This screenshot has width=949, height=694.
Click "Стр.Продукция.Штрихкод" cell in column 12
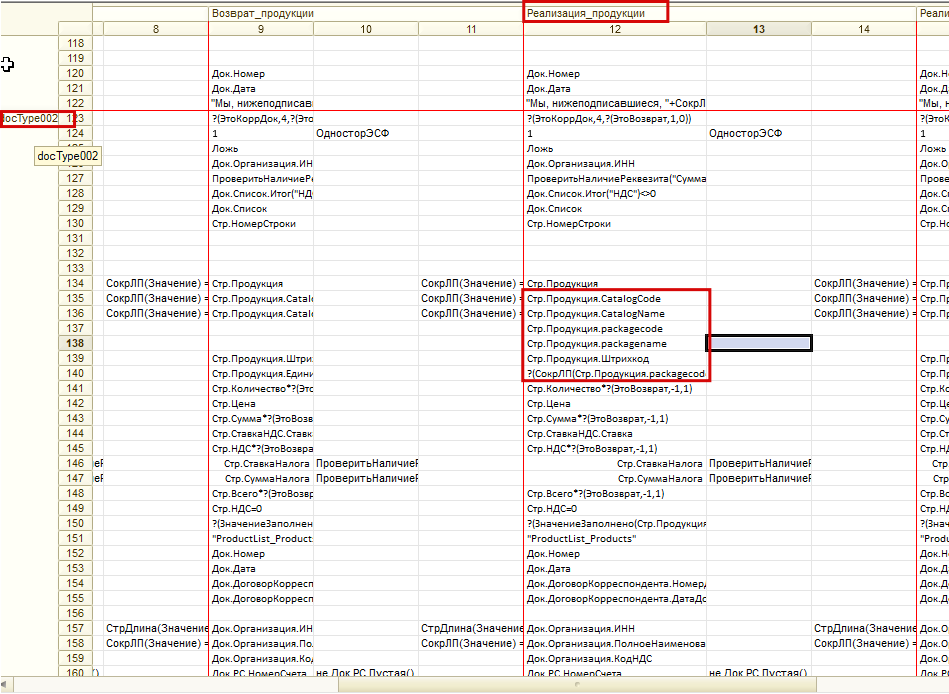615,358
